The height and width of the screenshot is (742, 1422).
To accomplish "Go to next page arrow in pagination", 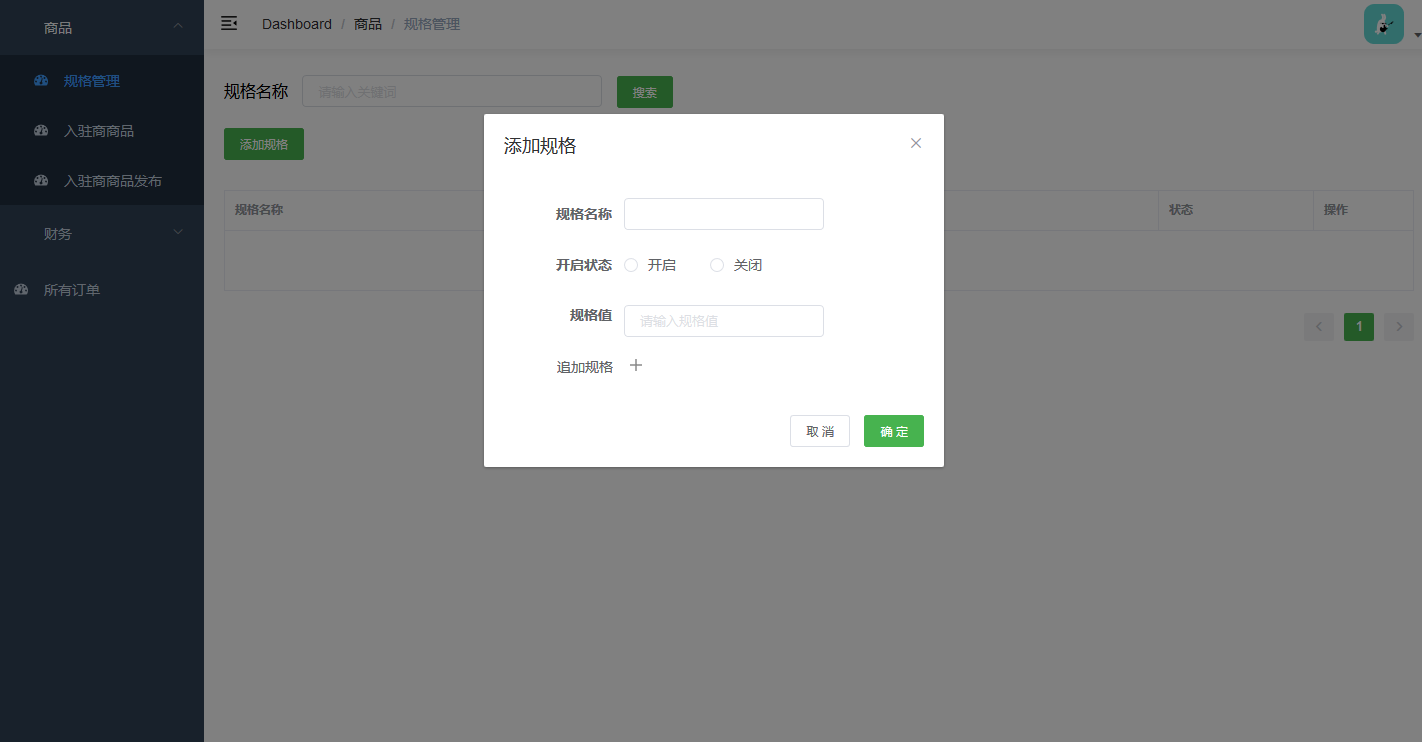I will coord(1399,327).
